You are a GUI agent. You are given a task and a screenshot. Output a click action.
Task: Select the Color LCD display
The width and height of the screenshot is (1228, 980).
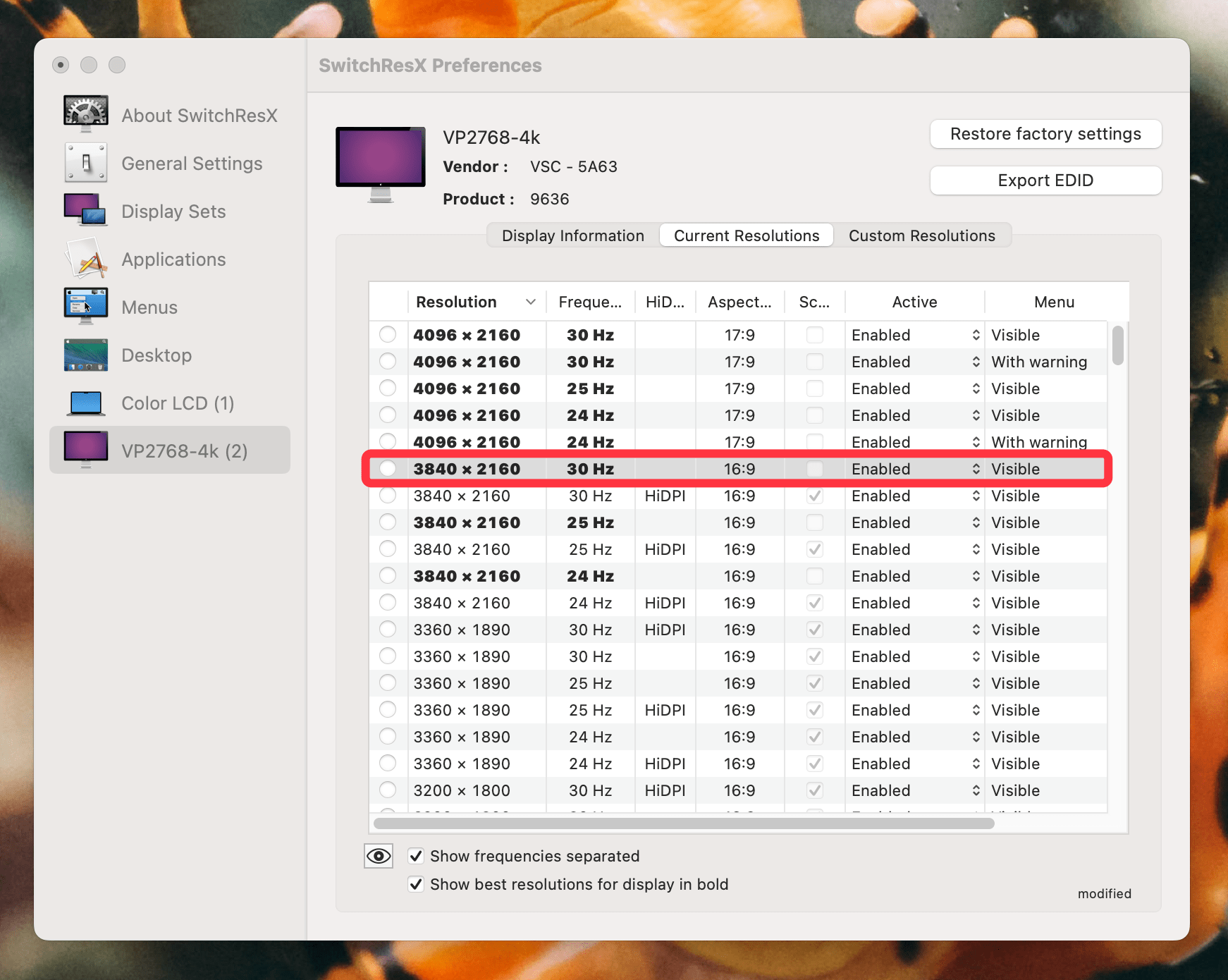(x=177, y=403)
